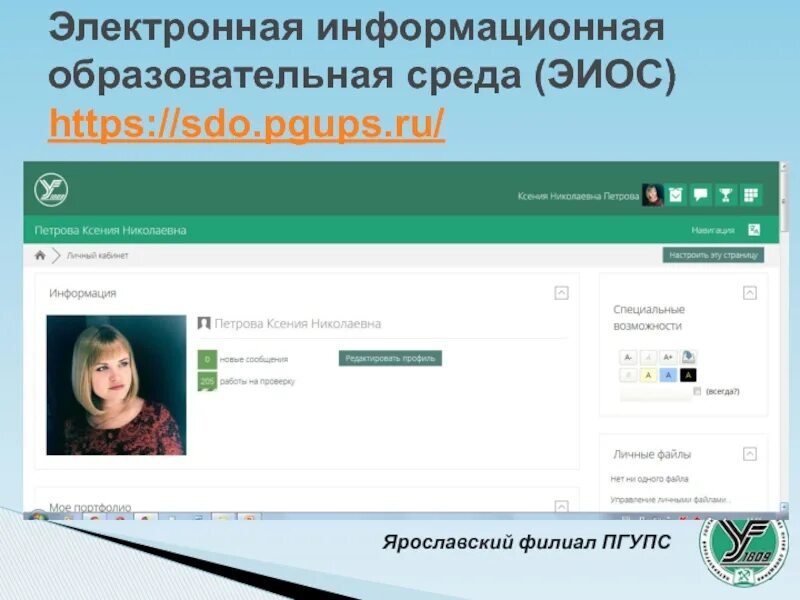Click the small user avatar in the header
Image resolution: width=800 pixels, height=600 pixels.
click(653, 195)
